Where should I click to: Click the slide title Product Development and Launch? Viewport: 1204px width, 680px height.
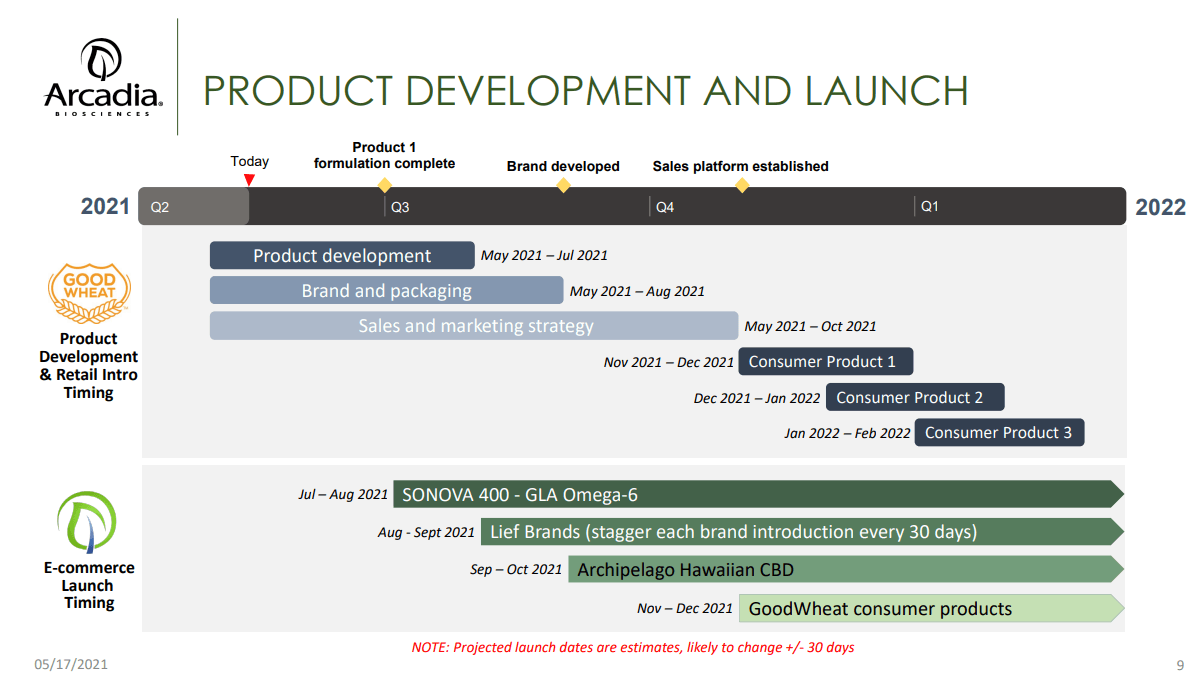click(586, 91)
